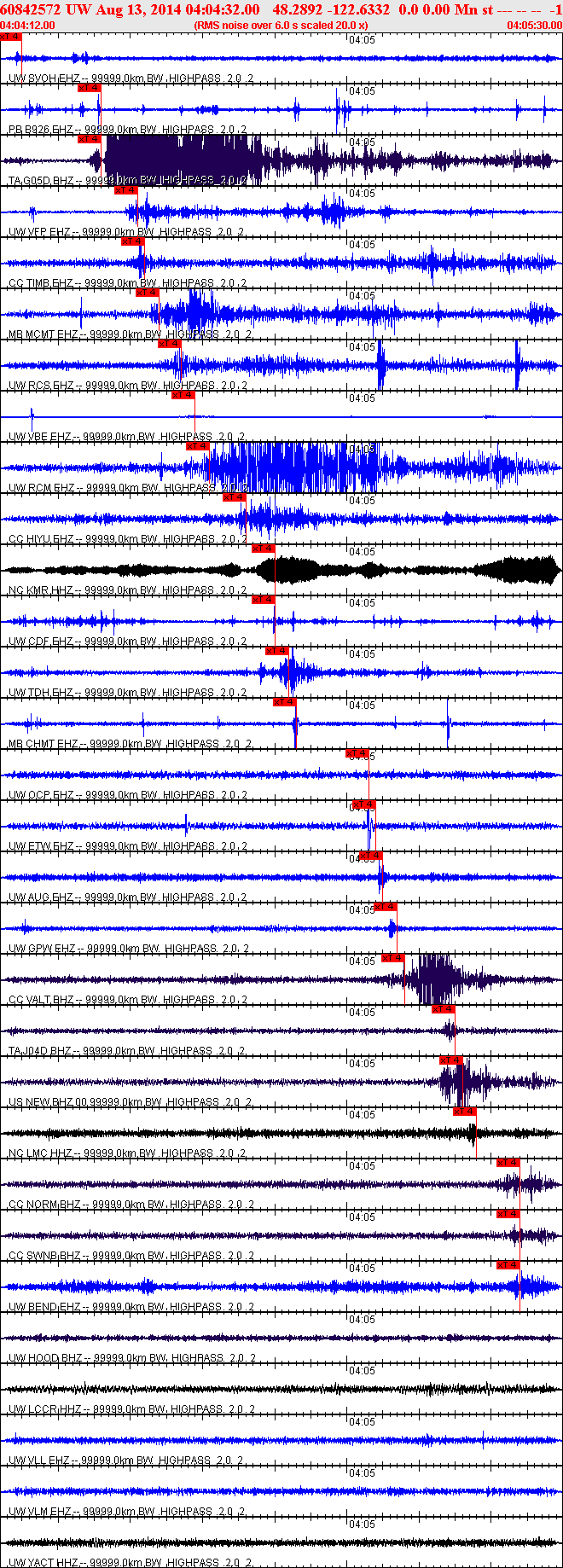563x1568 pixels.
Task: Click the red pick flag on PB B926 trace
Action: point(90,88)
